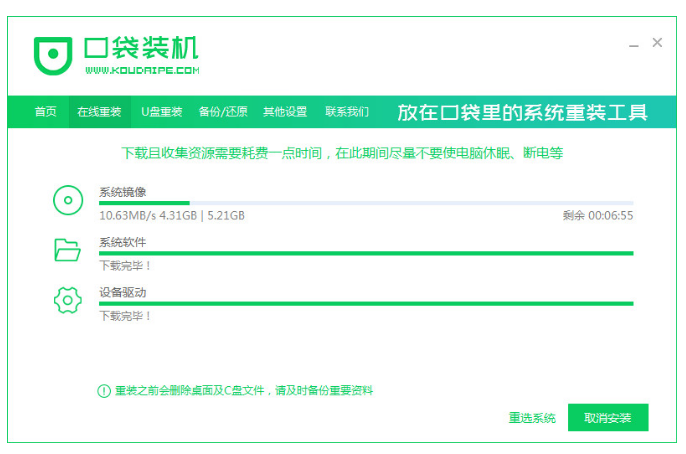Viewport: 686px width, 454px height.
Task: Click the system image disc icon
Action: coord(68,200)
